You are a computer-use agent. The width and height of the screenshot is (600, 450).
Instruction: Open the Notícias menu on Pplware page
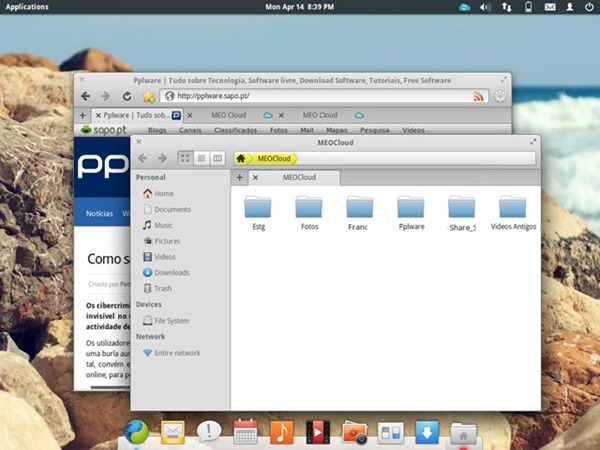[x=99, y=214]
